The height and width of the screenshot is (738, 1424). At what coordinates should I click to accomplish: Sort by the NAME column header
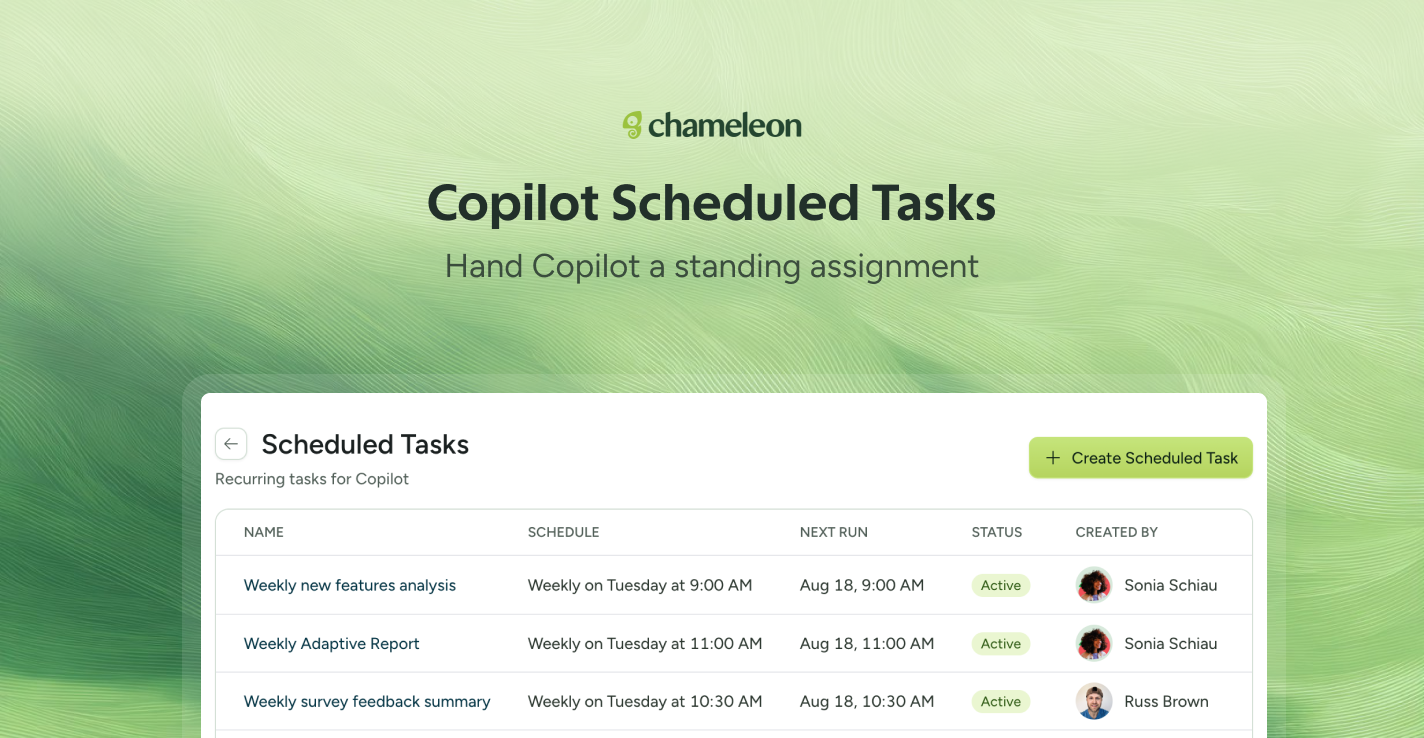(264, 532)
